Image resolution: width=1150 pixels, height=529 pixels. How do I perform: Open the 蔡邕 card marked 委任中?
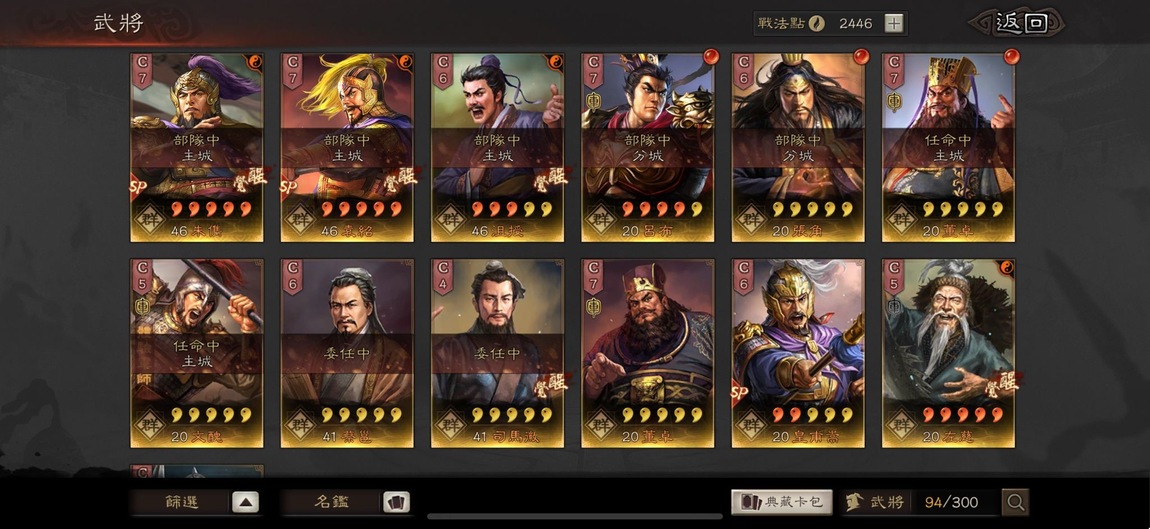click(x=347, y=353)
